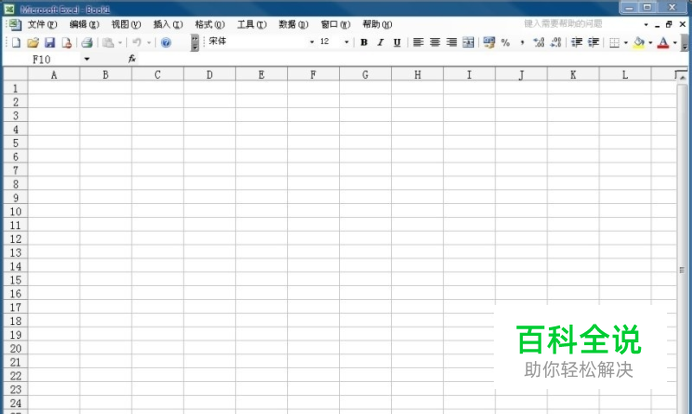Open the 工具 (Tools) menu
The height and width of the screenshot is (414, 692).
pyautogui.click(x=252, y=24)
